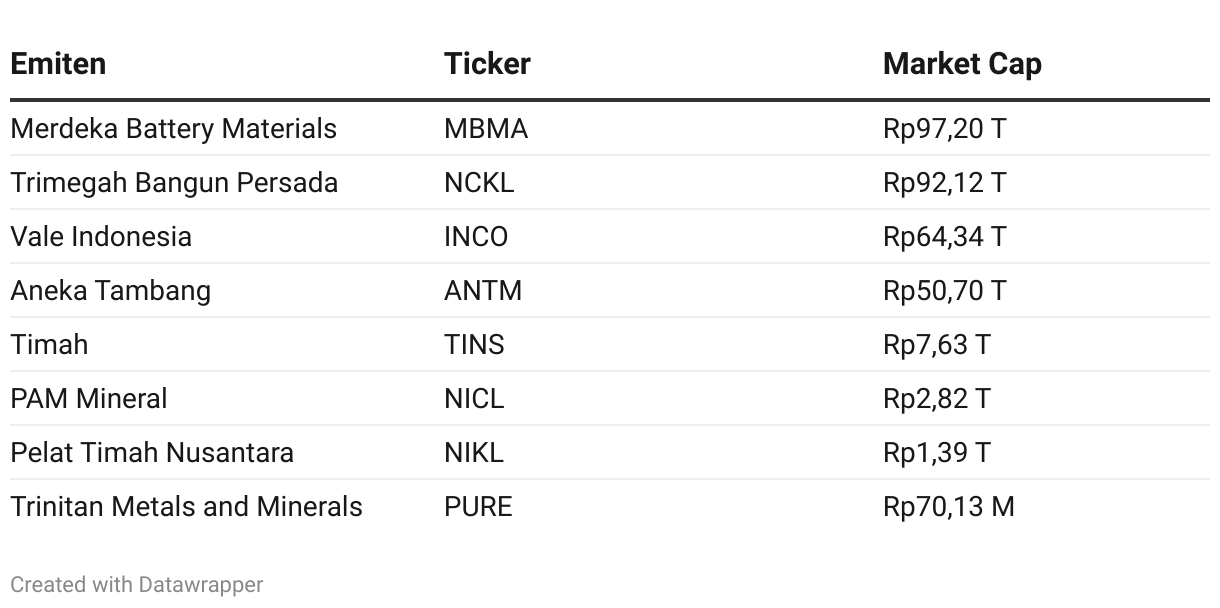Click the INCO ticker symbol

[x=476, y=237]
